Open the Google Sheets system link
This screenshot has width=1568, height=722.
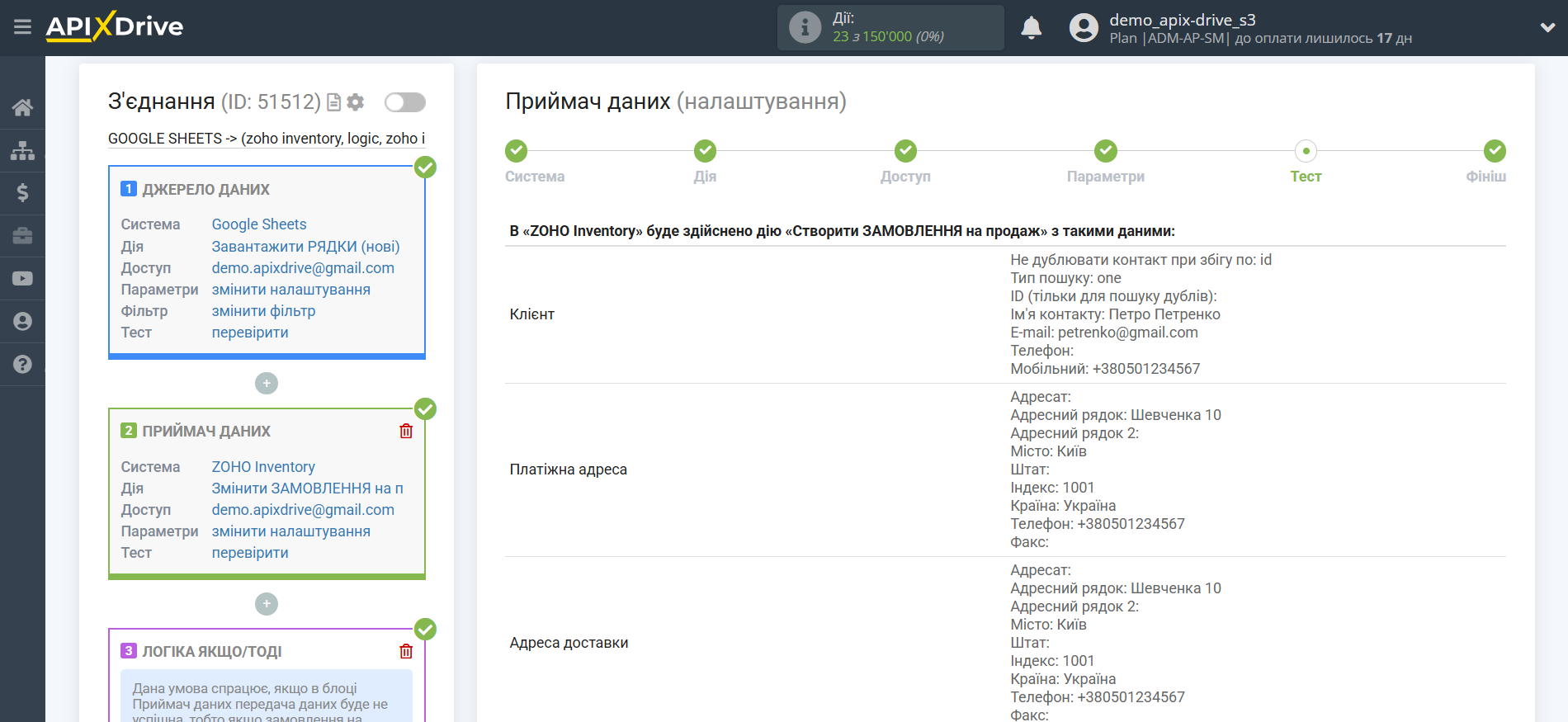(259, 224)
